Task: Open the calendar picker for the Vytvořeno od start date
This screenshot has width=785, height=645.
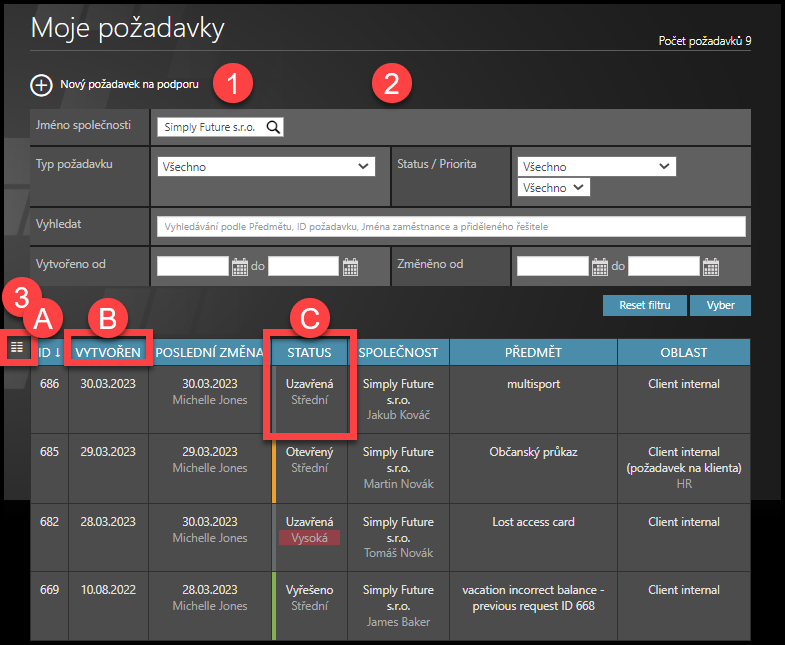Action: pyautogui.click(x=239, y=266)
